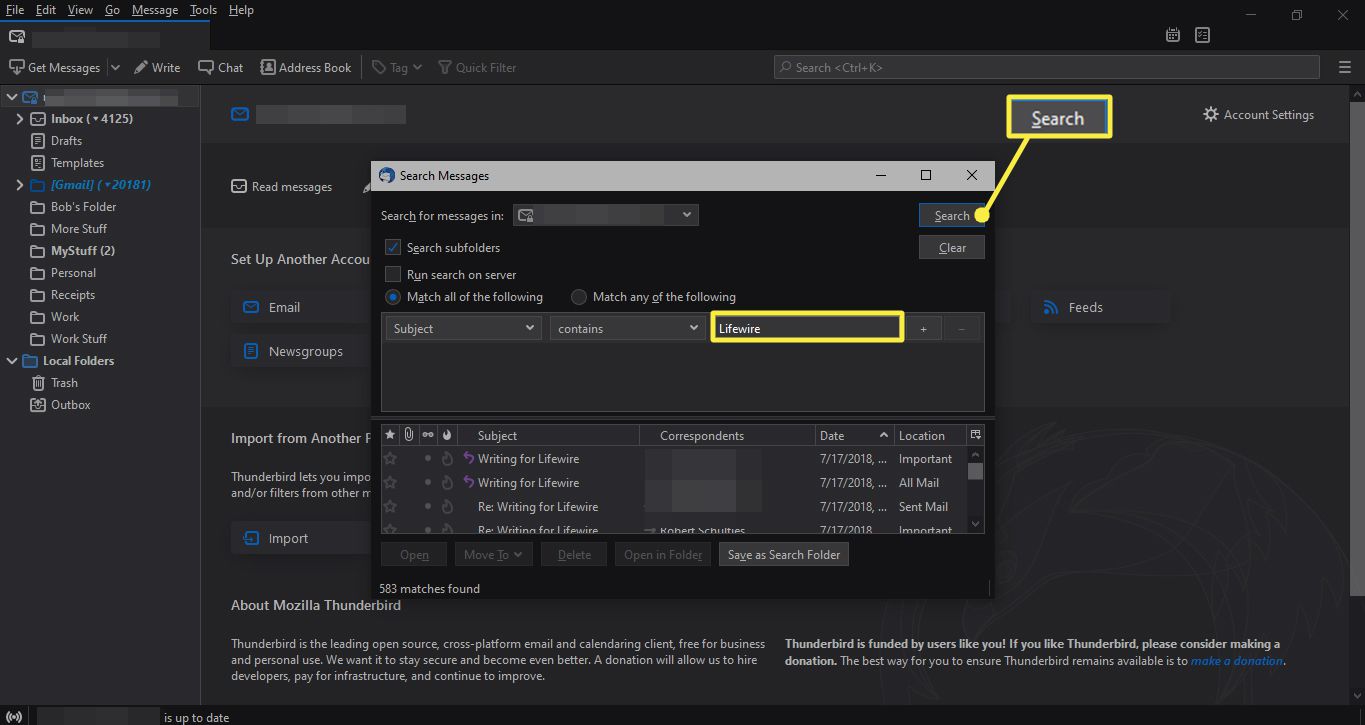Click the Newsgroups setup icon
Viewport: 1365px width, 725px height.
(250, 351)
